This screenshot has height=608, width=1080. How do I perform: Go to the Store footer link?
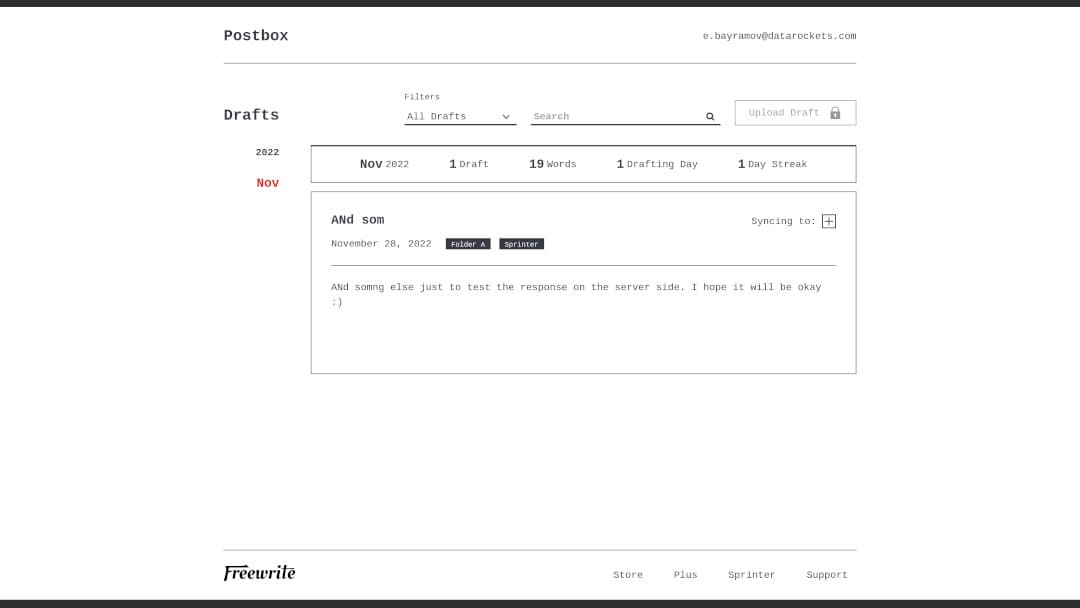pos(628,575)
